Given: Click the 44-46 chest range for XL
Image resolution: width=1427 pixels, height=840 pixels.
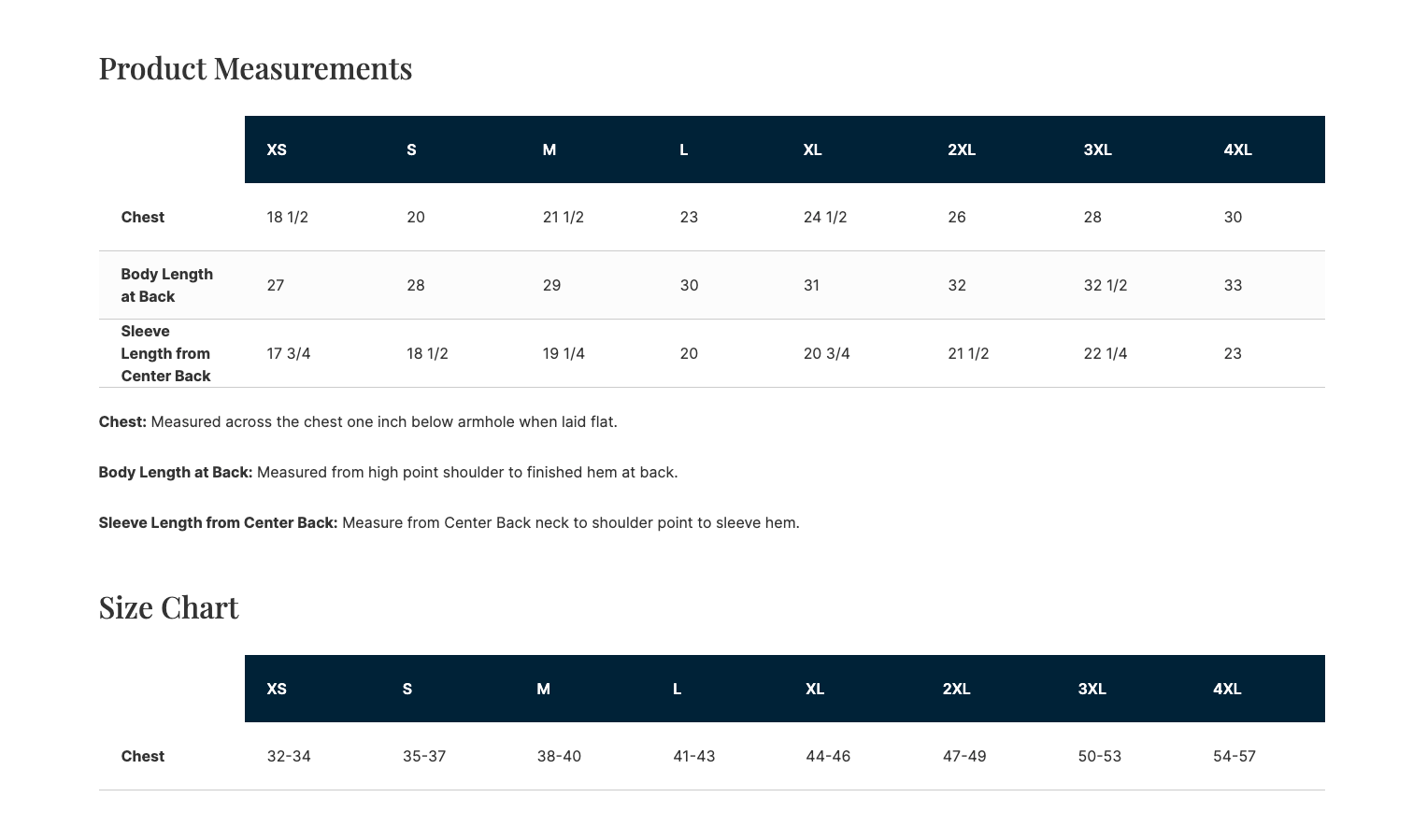Looking at the screenshot, I should 827,756.
